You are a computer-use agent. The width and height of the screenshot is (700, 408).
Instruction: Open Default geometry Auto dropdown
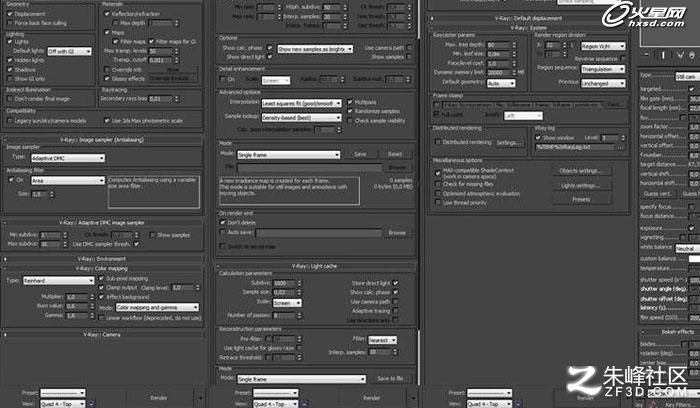coord(501,83)
